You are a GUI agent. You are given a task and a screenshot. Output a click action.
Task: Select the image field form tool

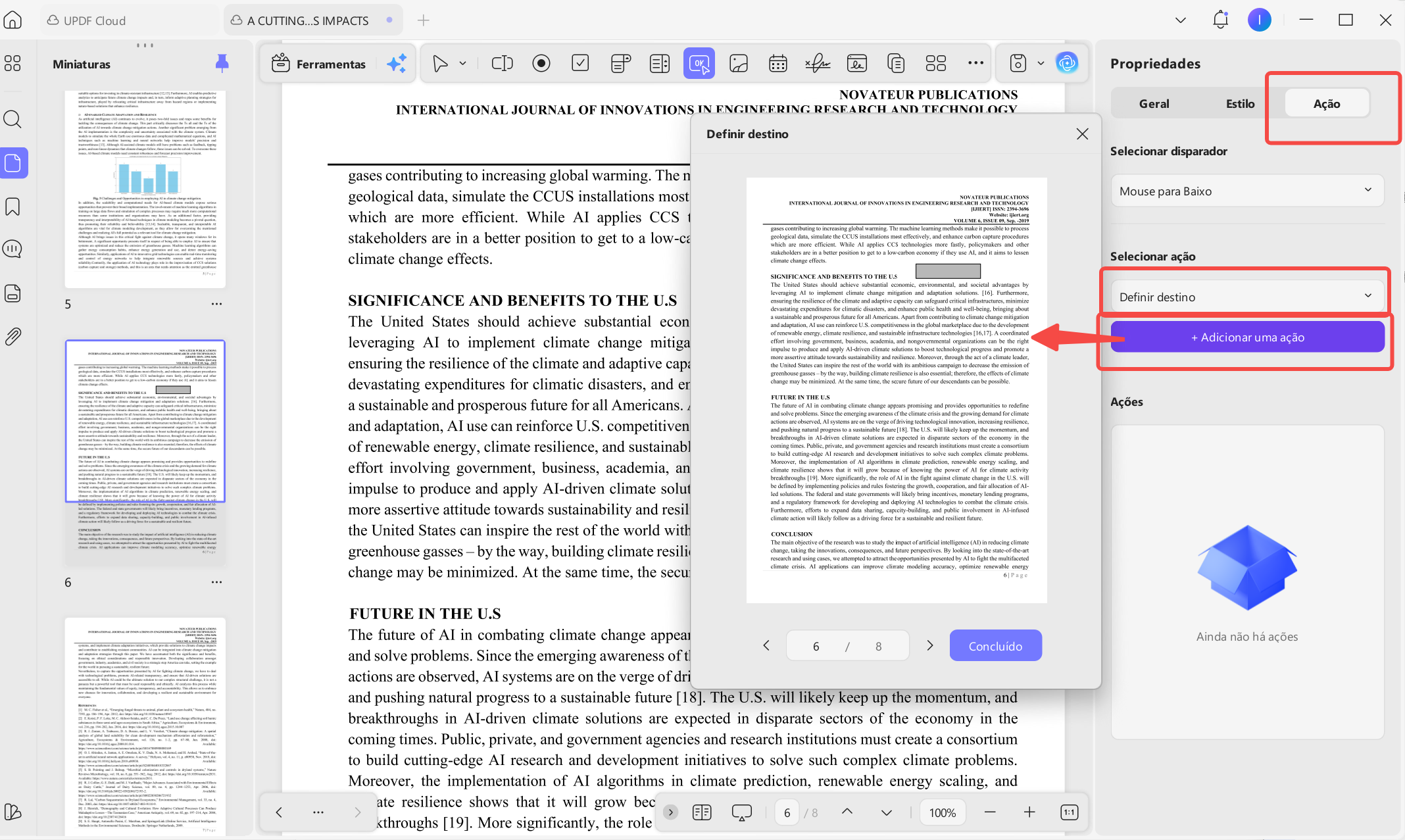point(739,63)
